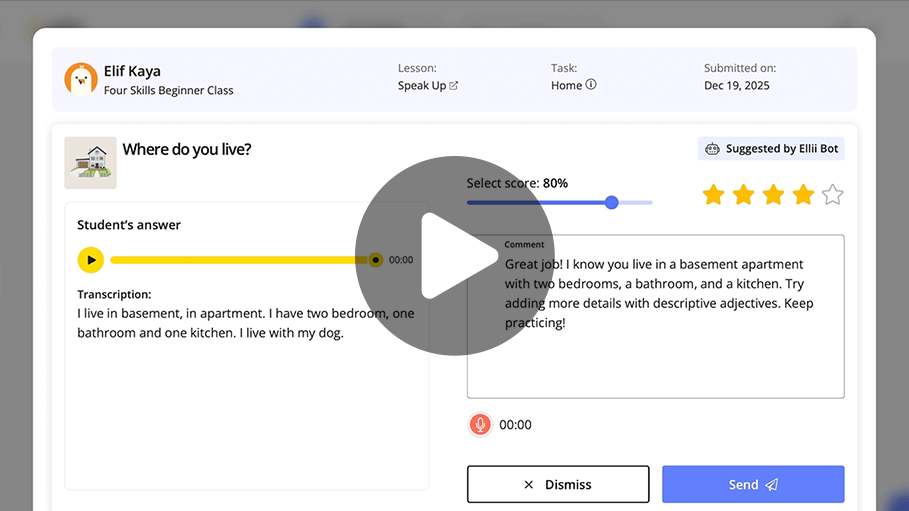Click the info icon next to Home task
This screenshot has width=909, height=511.
point(591,85)
